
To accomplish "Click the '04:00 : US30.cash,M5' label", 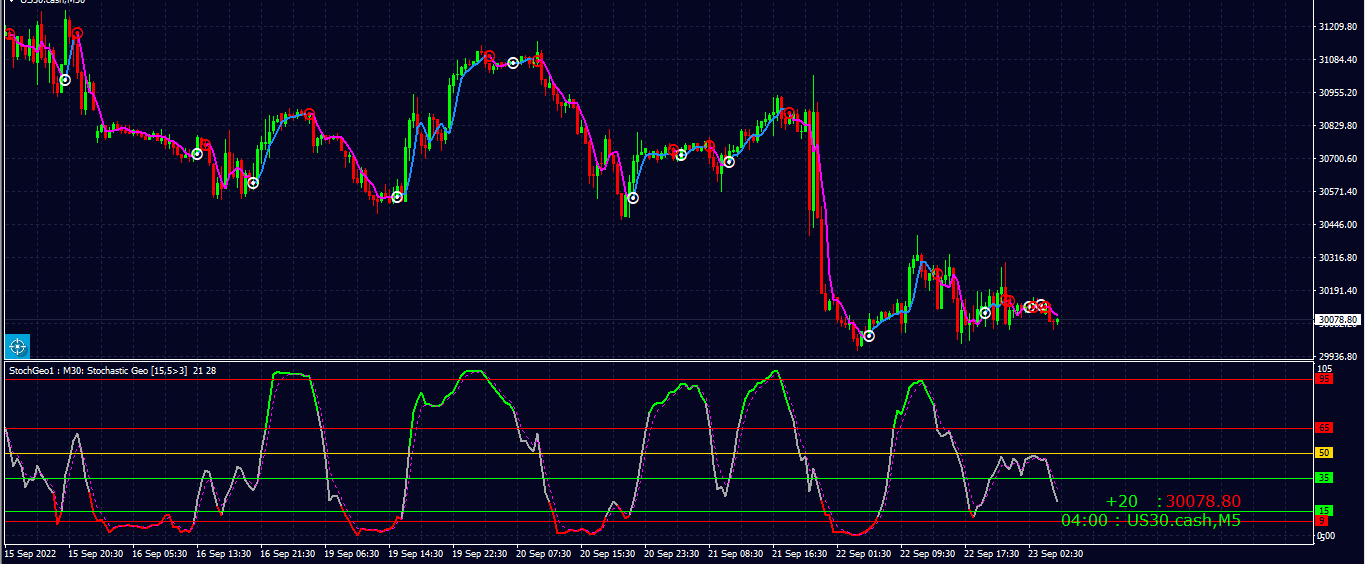I will pyautogui.click(x=1151, y=520).
